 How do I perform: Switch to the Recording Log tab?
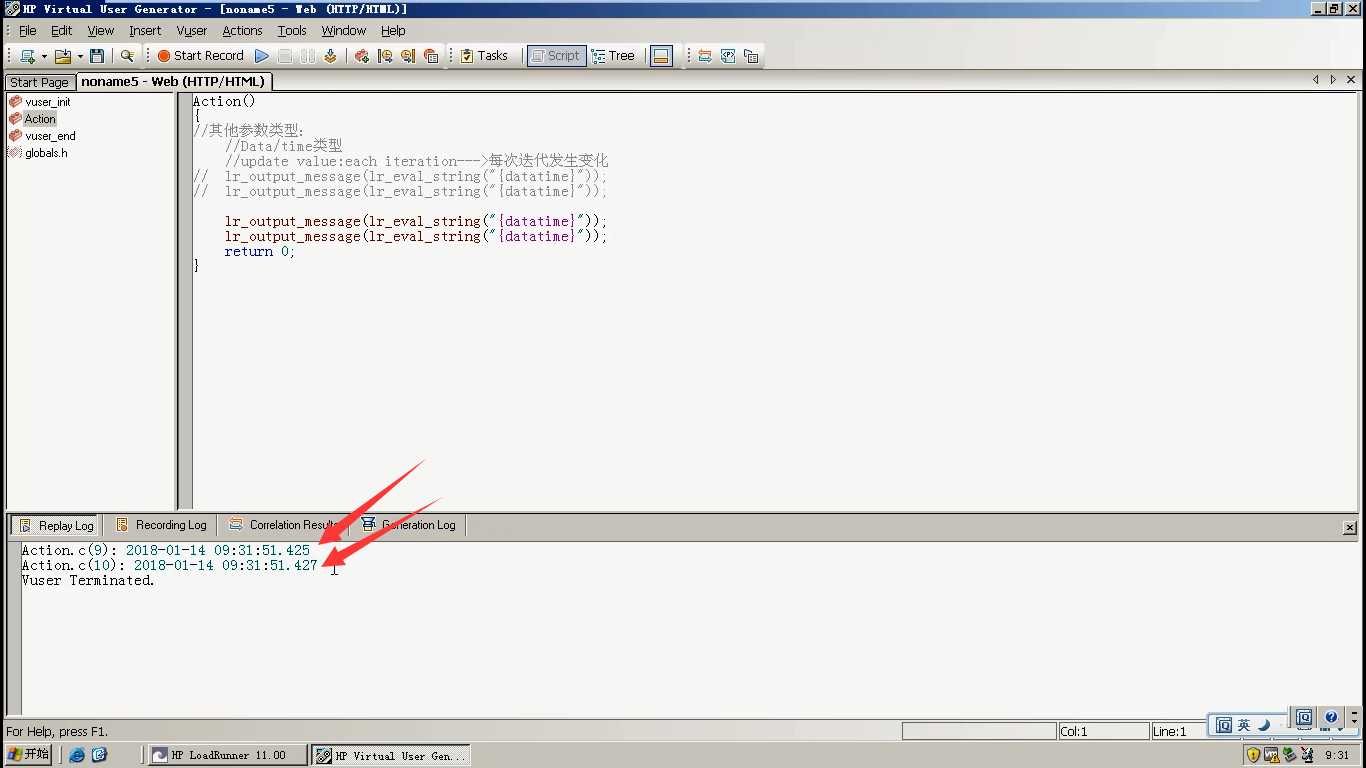[161, 525]
